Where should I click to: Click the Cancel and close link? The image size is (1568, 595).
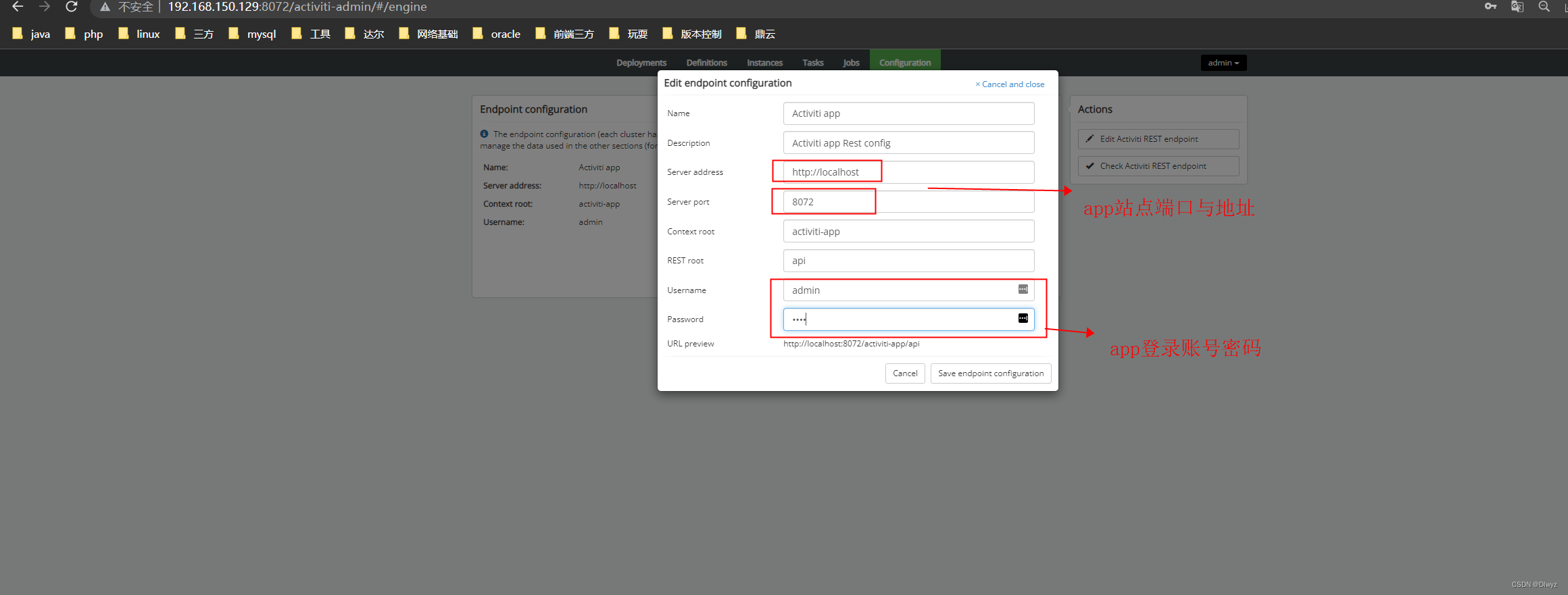[1010, 84]
